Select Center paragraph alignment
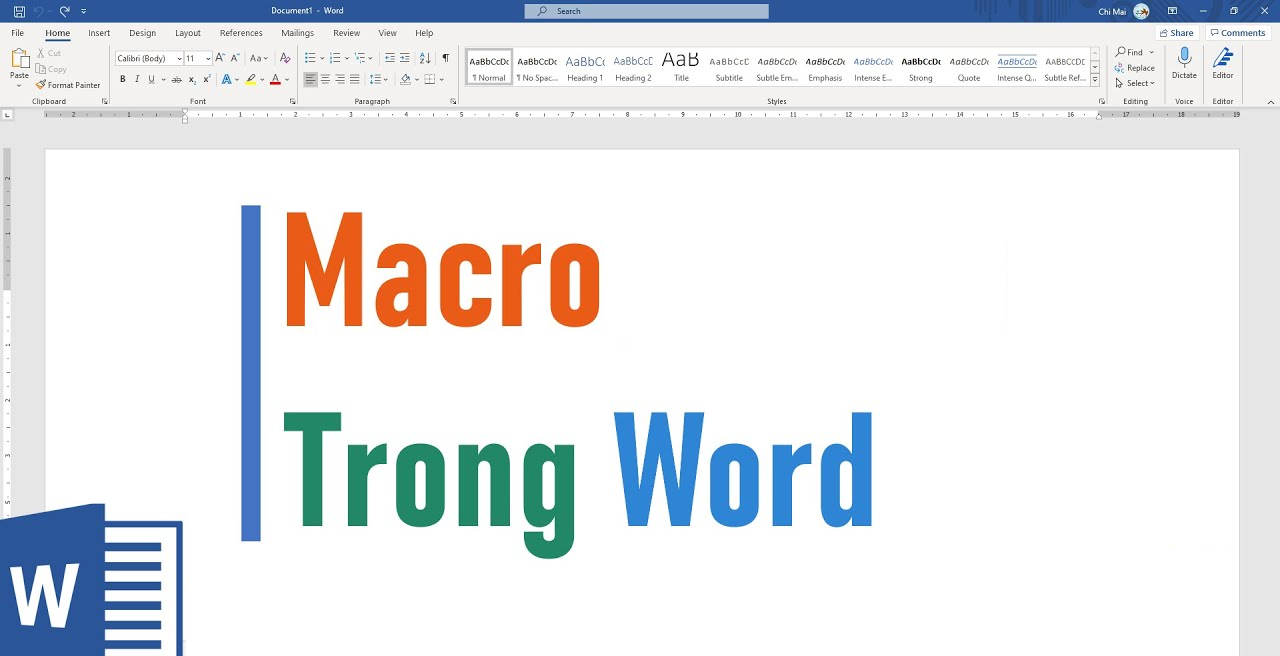The image size is (1280, 656). [325, 79]
